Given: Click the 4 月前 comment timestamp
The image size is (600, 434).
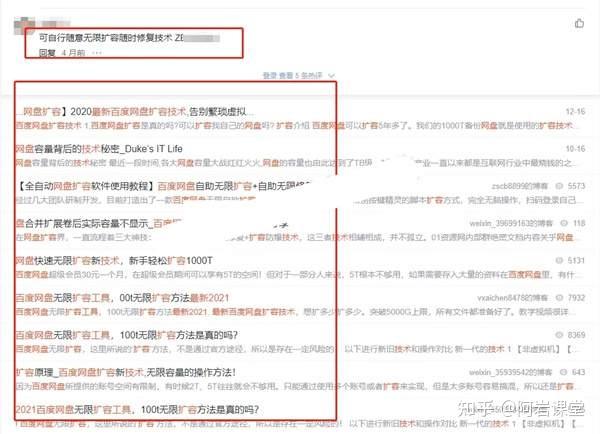Looking at the screenshot, I should click(x=73, y=53).
